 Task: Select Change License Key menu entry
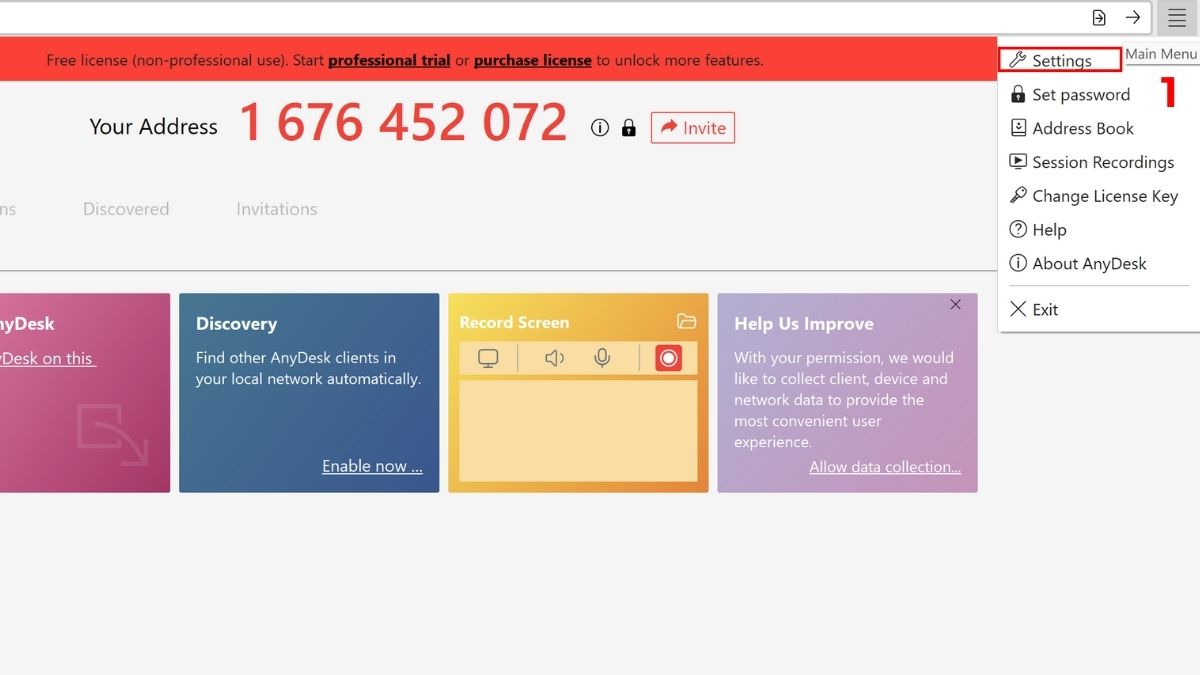[1105, 196]
